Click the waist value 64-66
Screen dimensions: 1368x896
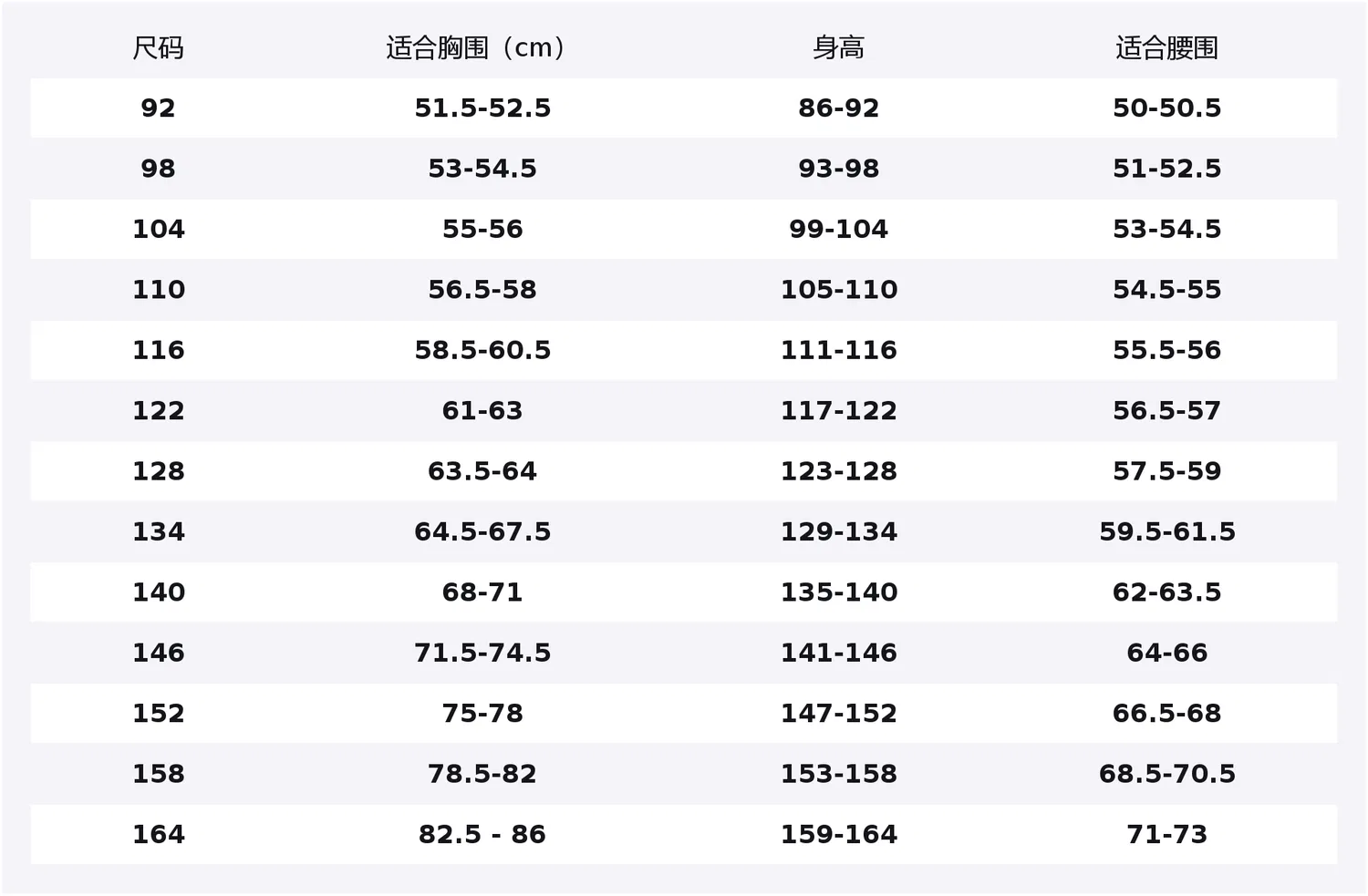click(x=1166, y=653)
